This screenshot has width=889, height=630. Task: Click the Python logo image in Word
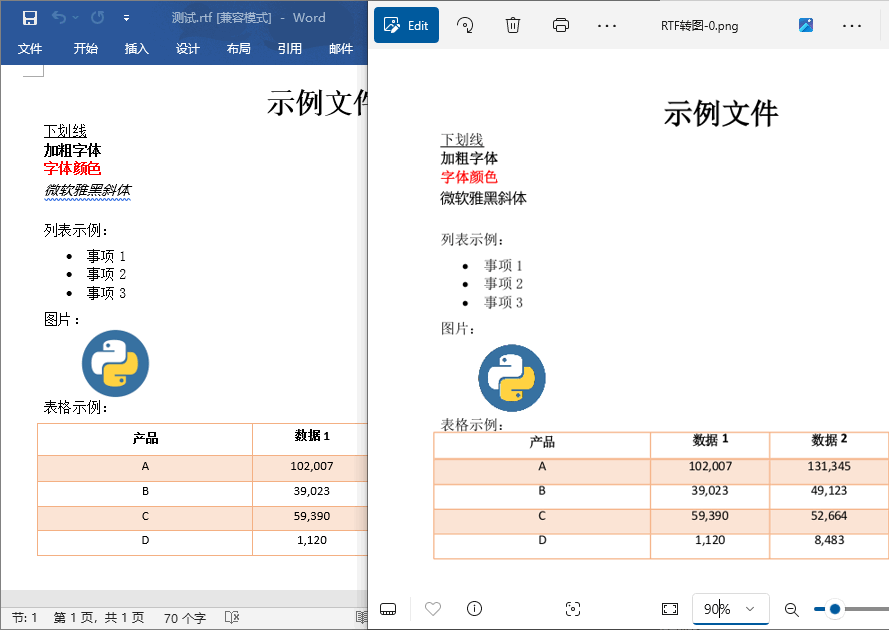[115, 363]
